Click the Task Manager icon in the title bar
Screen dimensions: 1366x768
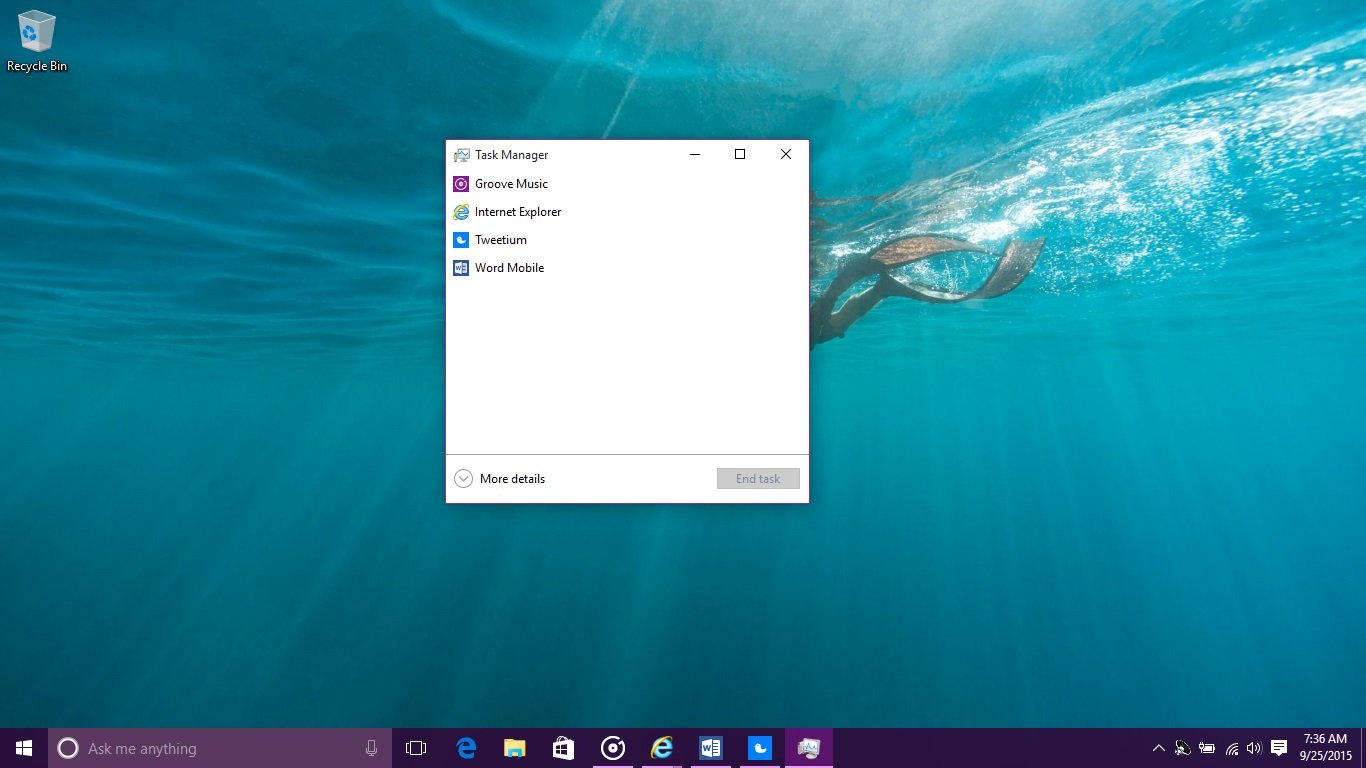[x=461, y=154]
